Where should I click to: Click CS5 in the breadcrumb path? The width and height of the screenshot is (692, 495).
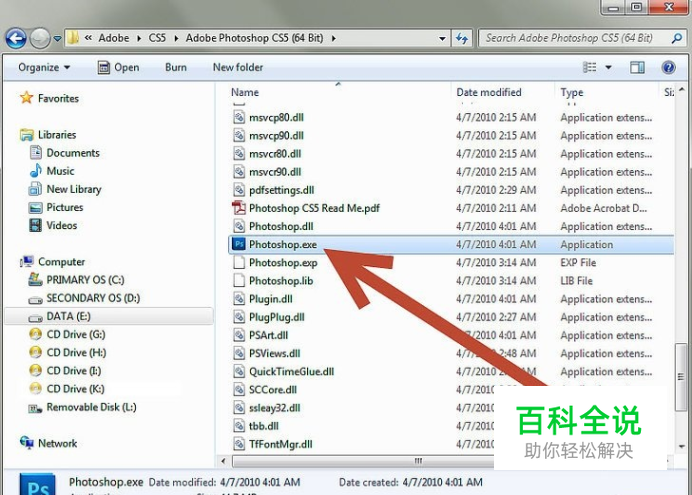pyautogui.click(x=157, y=38)
